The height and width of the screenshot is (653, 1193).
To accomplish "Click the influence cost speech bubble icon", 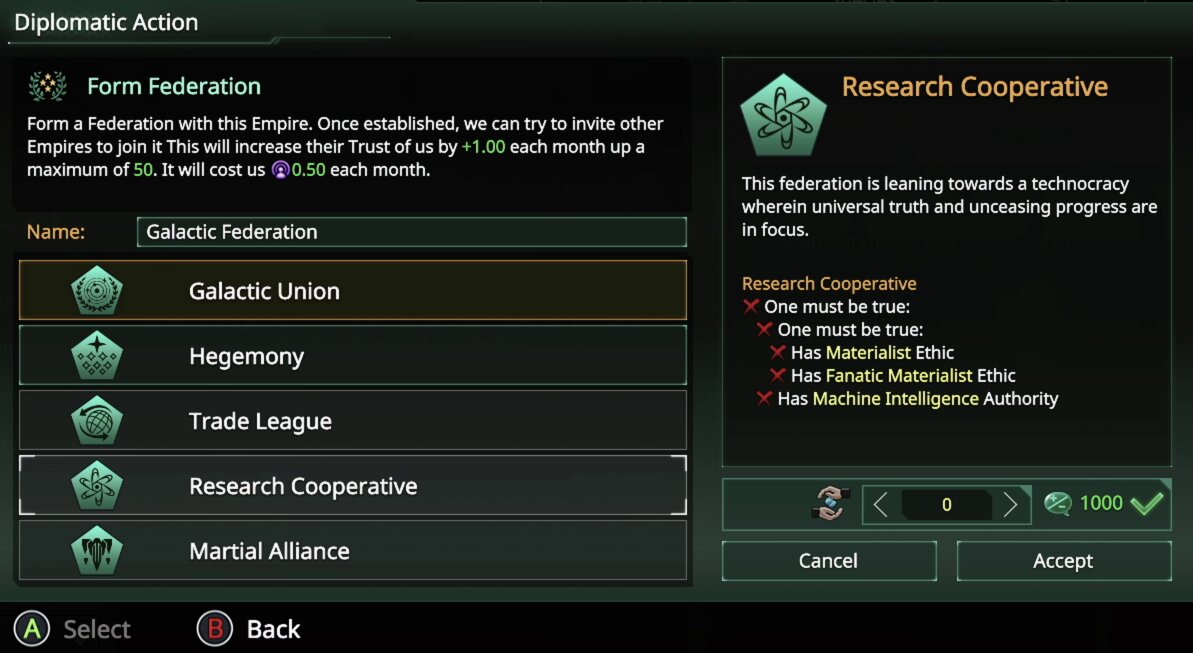I will (1058, 503).
